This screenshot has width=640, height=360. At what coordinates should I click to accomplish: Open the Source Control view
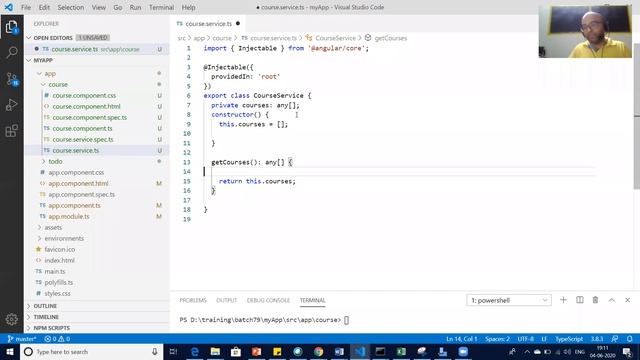[x=11, y=79]
